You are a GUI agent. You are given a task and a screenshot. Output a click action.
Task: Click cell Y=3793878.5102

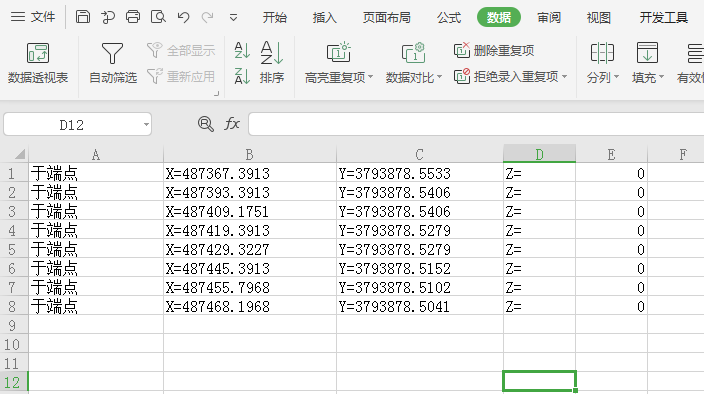click(x=419, y=287)
